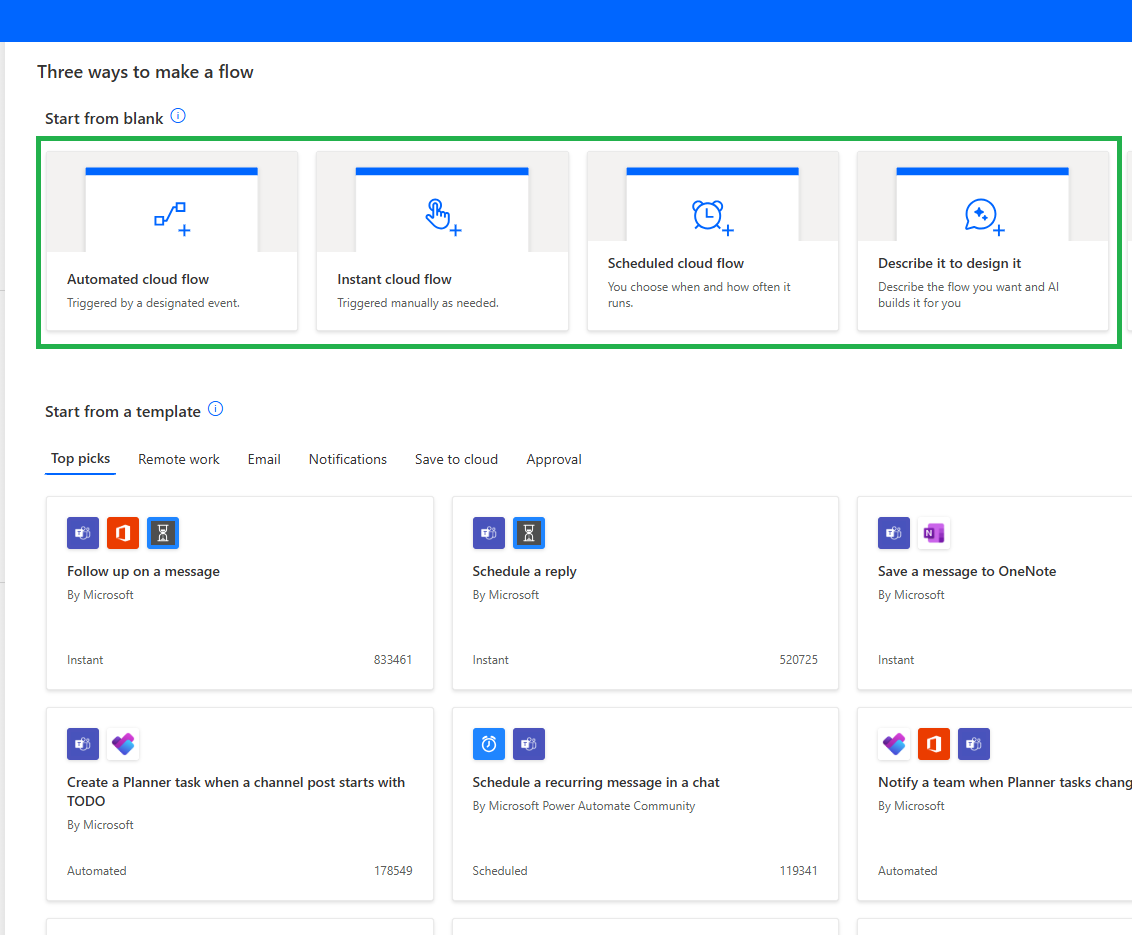Click the Teams icon on Schedule a recurring message

[529, 744]
